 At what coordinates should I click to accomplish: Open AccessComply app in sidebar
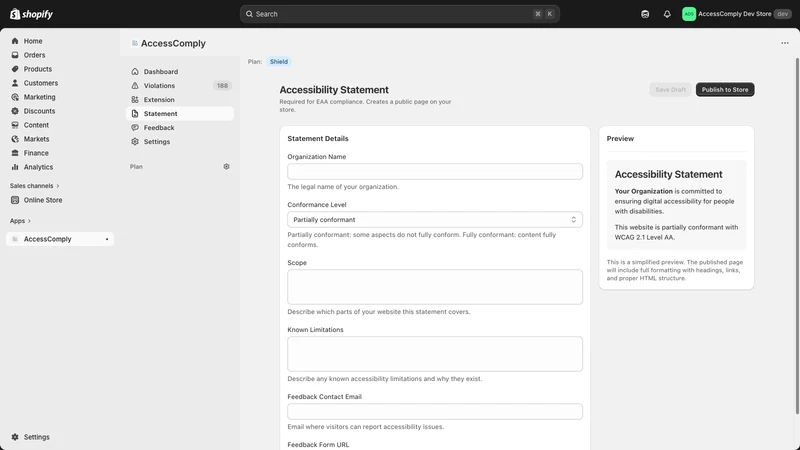[60, 239]
